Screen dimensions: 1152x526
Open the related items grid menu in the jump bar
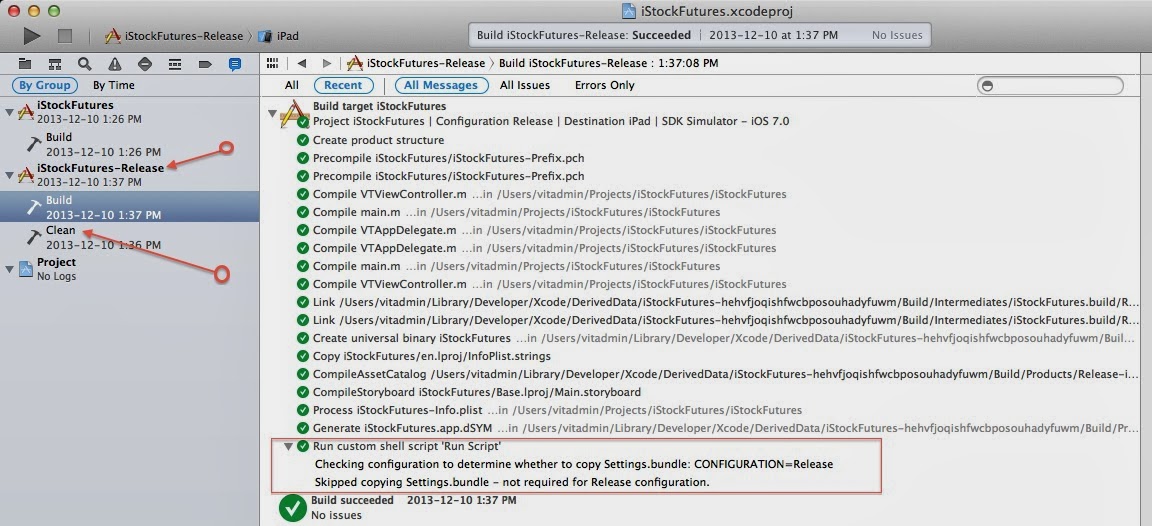(273, 63)
